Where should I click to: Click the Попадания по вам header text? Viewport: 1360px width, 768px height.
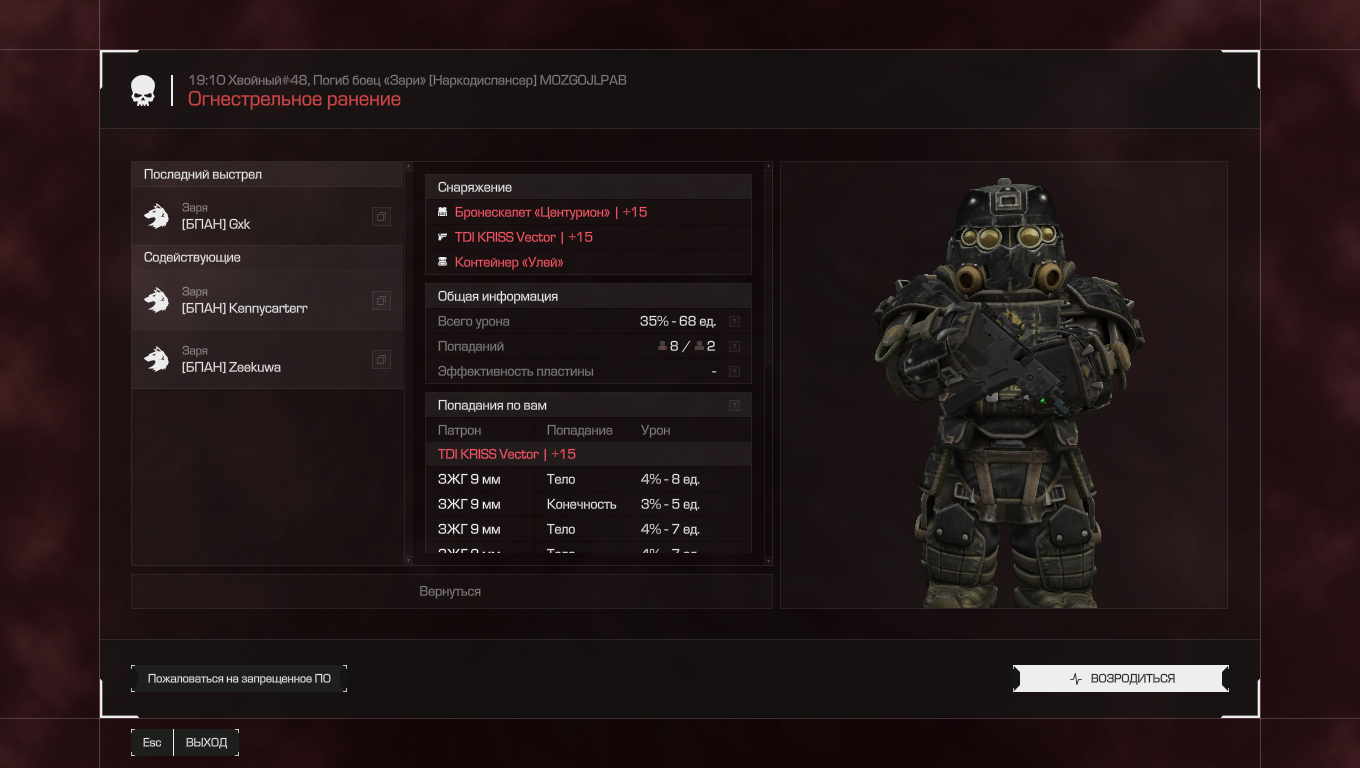coord(492,405)
